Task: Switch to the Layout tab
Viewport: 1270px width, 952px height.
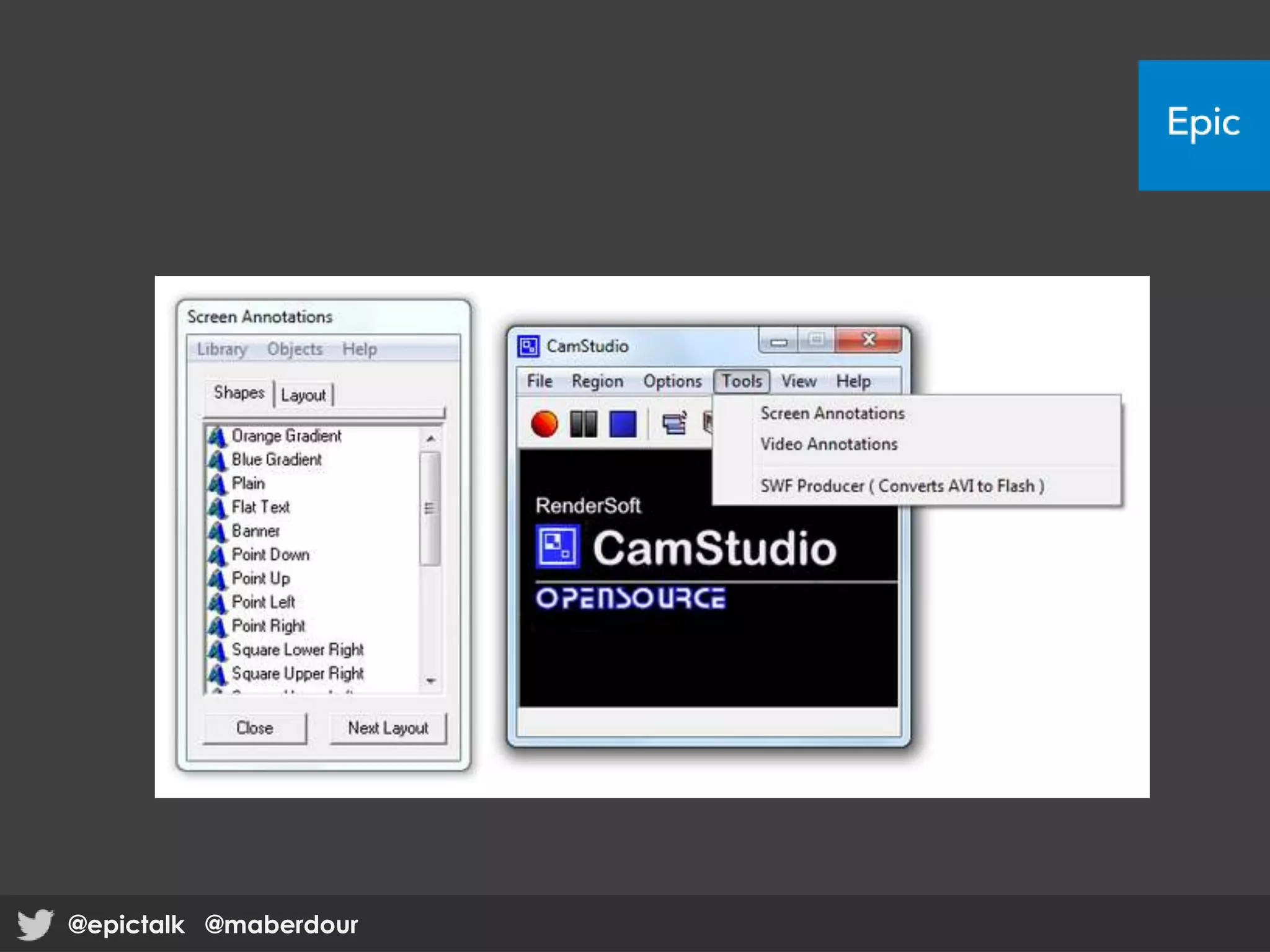Action: 303,395
